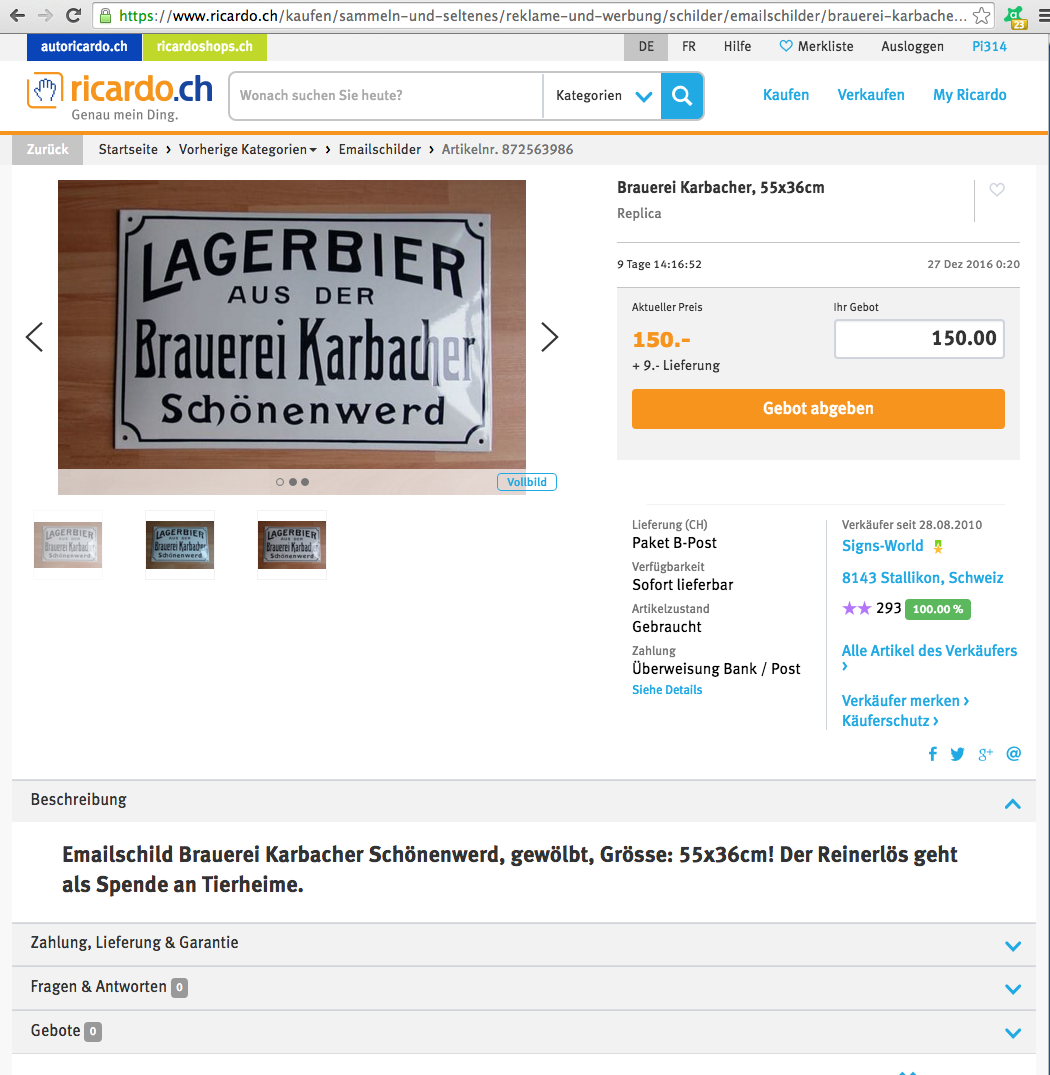Image resolution: width=1050 pixels, height=1075 pixels.
Task: Share listing on Twitter
Action: tap(957, 754)
